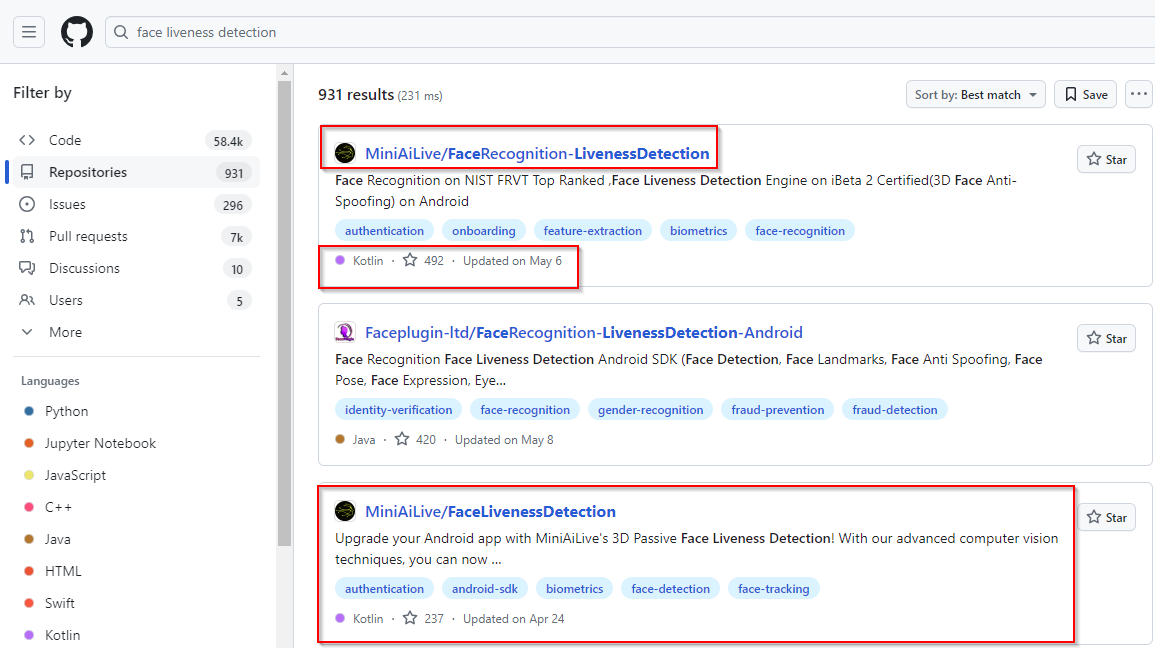Open Faceplugin-ltd/FaceRecognition-LivenessDetection-Android repository
Screen dimensions: 1155x648
(x=583, y=332)
